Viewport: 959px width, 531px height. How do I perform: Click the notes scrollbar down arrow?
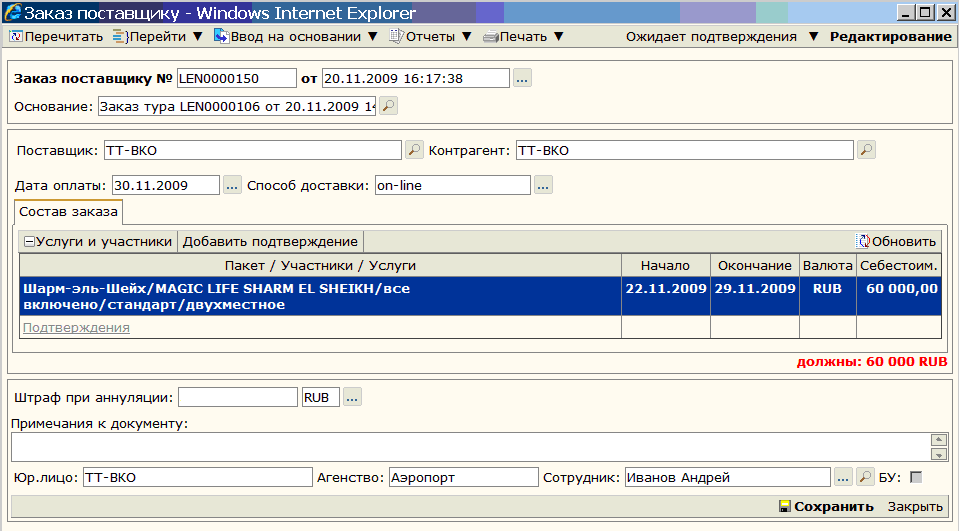[x=939, y=454]
